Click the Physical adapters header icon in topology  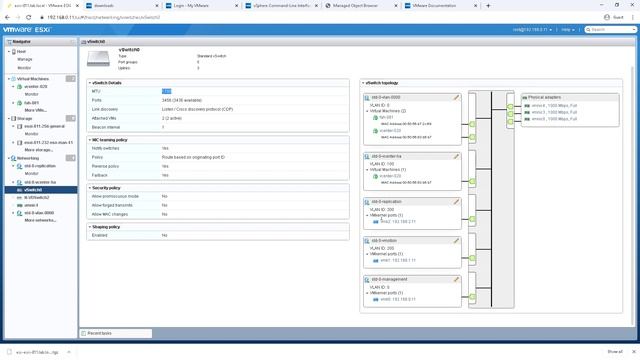click(x=525, y=98)
